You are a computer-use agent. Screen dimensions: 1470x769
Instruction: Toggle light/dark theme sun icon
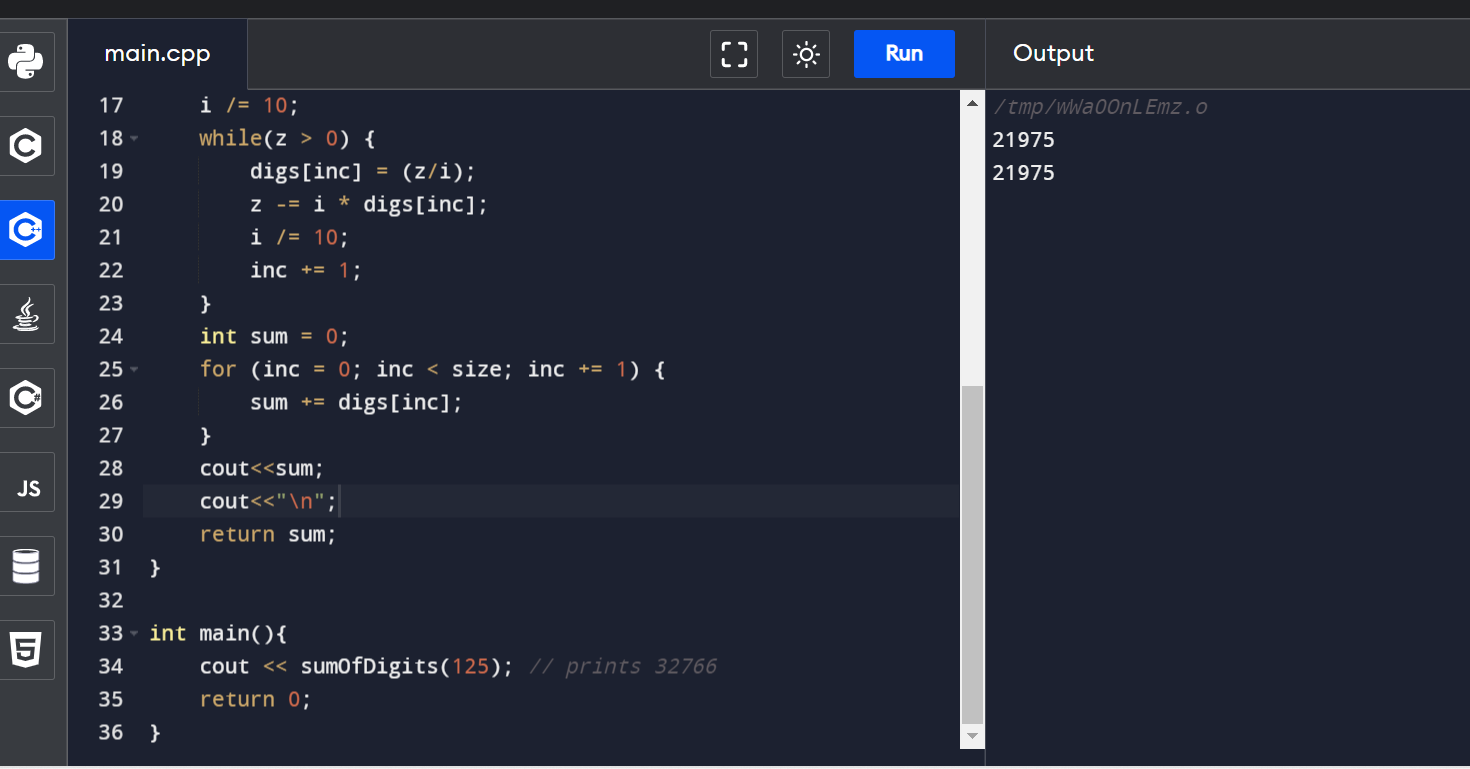tap(806, 54)
